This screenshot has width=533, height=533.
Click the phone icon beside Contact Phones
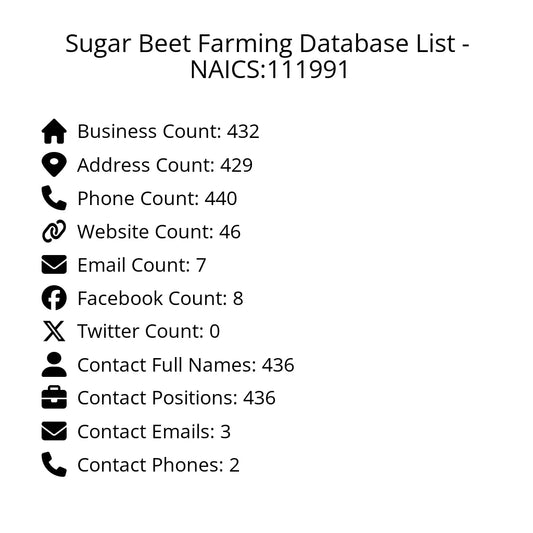click(54, 464)
